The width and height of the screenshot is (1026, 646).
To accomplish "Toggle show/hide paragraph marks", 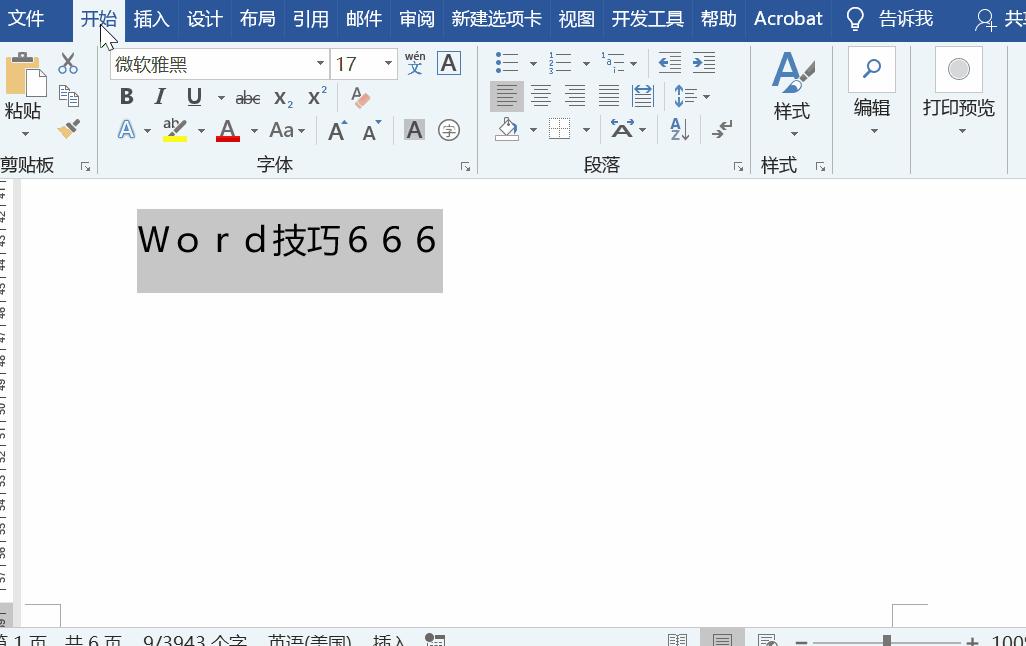I will (x=723, y=129).
